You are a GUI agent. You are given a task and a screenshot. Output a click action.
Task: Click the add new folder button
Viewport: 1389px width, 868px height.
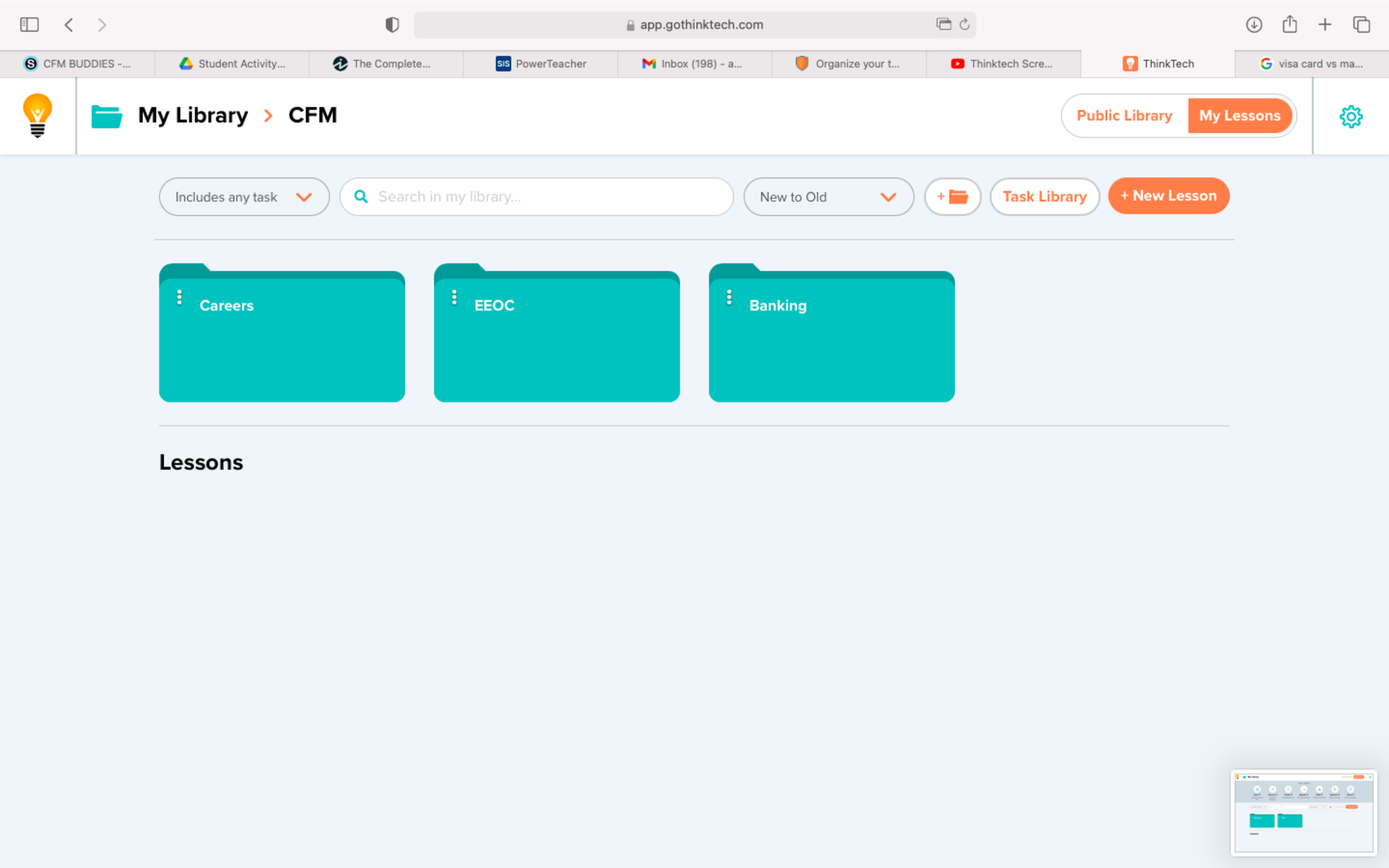coord(952,197)
